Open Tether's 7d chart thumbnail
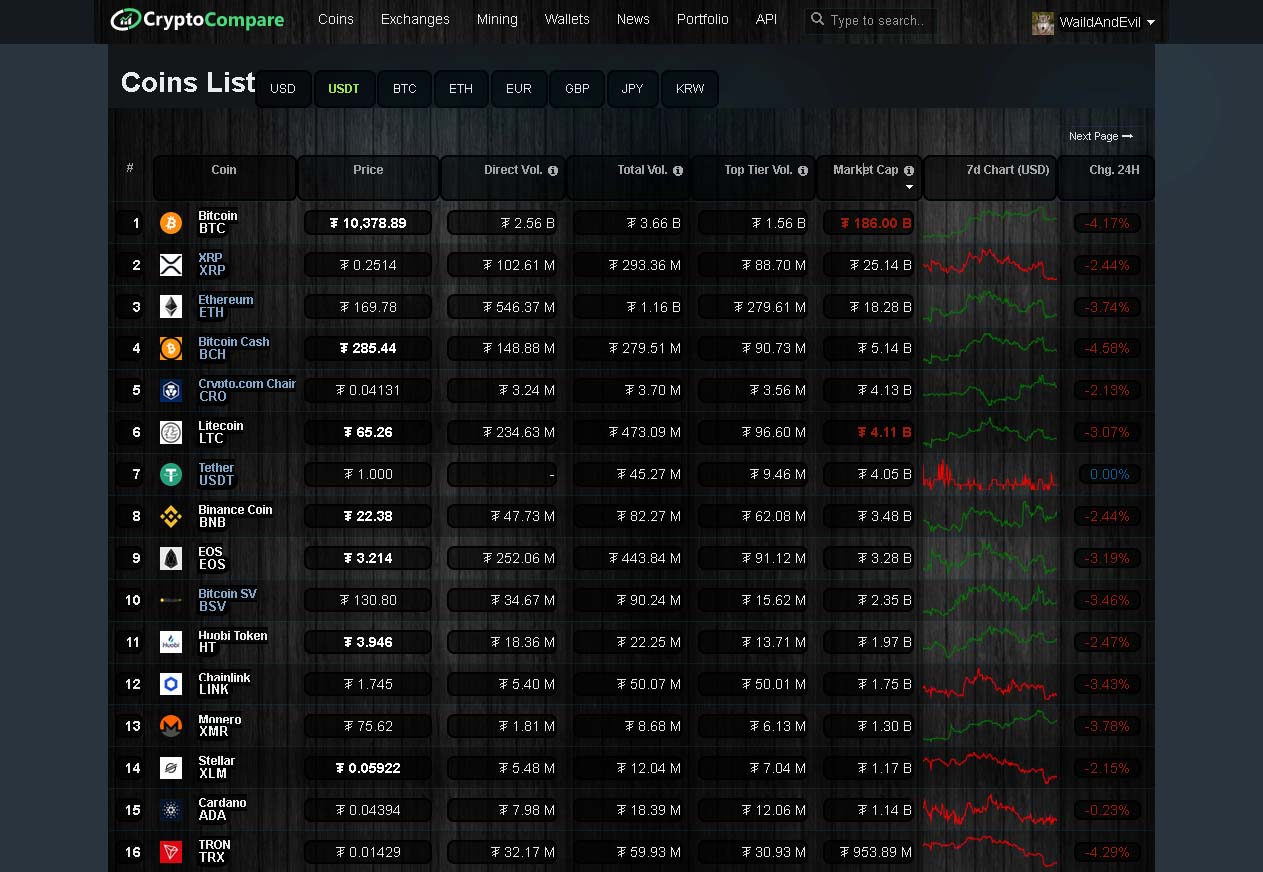The height and width of the screenshot is (872, 1263). point(990,475)
